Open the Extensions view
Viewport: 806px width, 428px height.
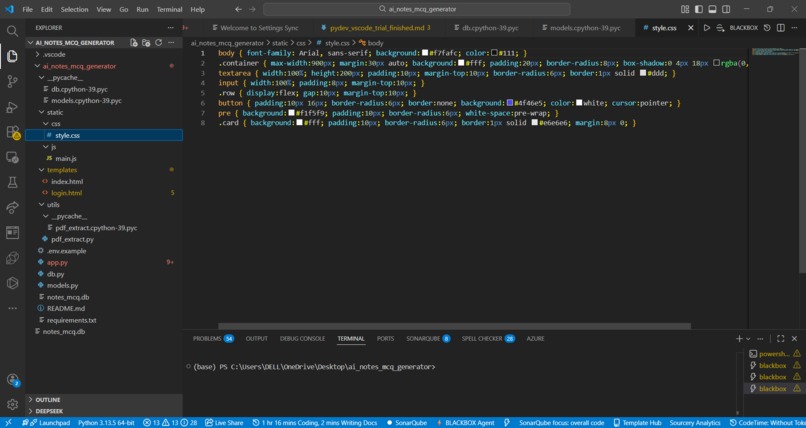(x=12, y=132)
